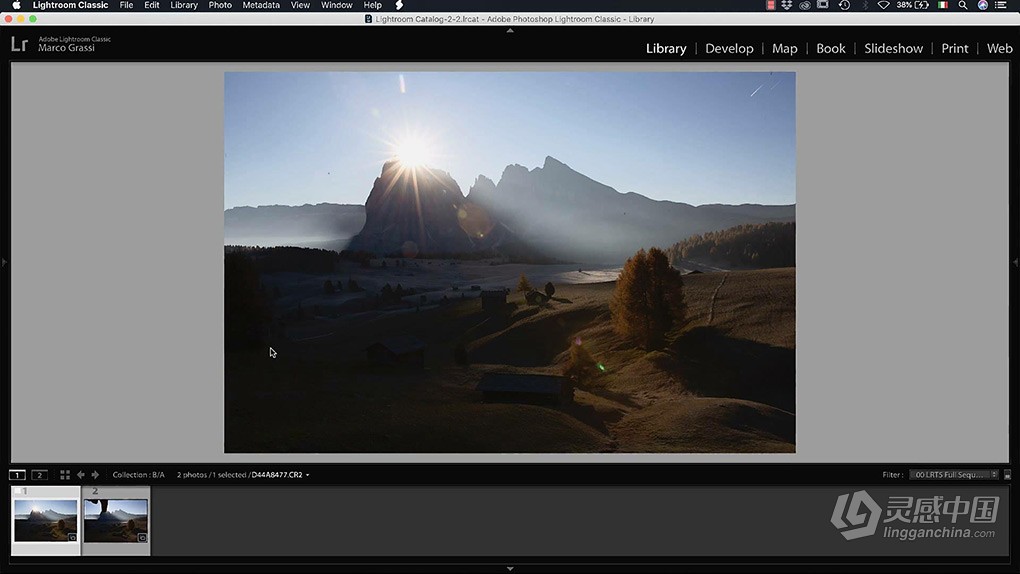Switch to the Map module
Viewport: 1020px width, 574px height.
(785, 49)
